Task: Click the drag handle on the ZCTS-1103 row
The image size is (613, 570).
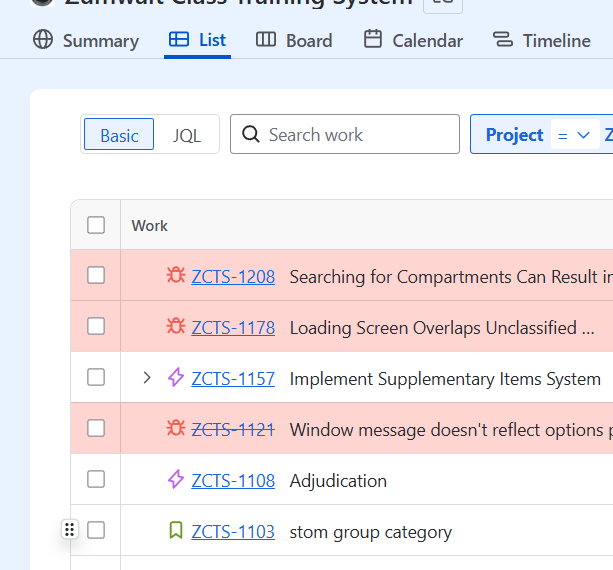Action: [x=69, y=530]
